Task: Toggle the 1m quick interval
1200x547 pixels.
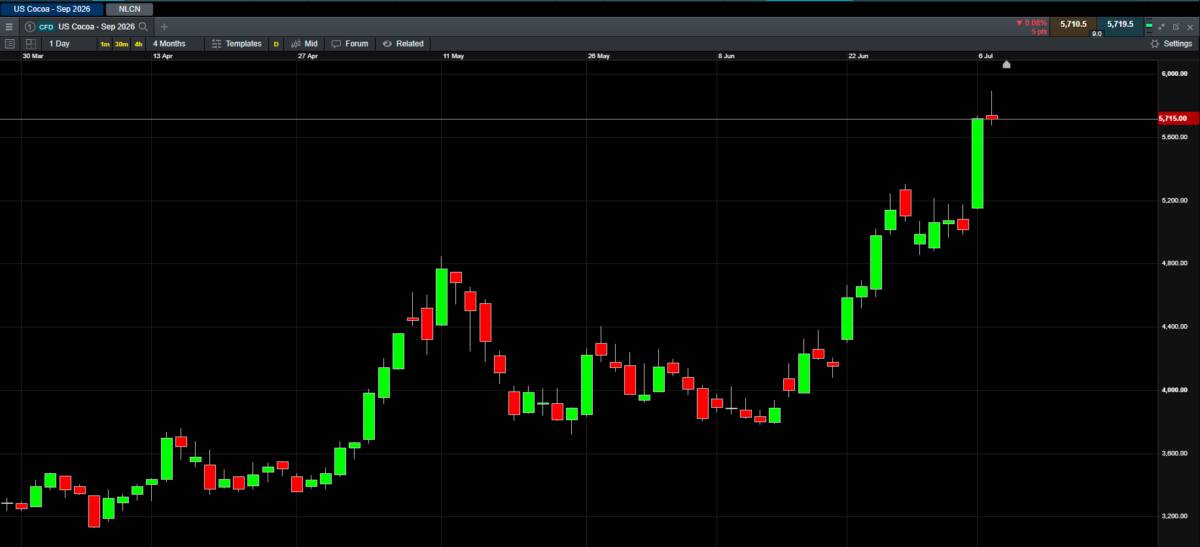Action: [105, 44]
